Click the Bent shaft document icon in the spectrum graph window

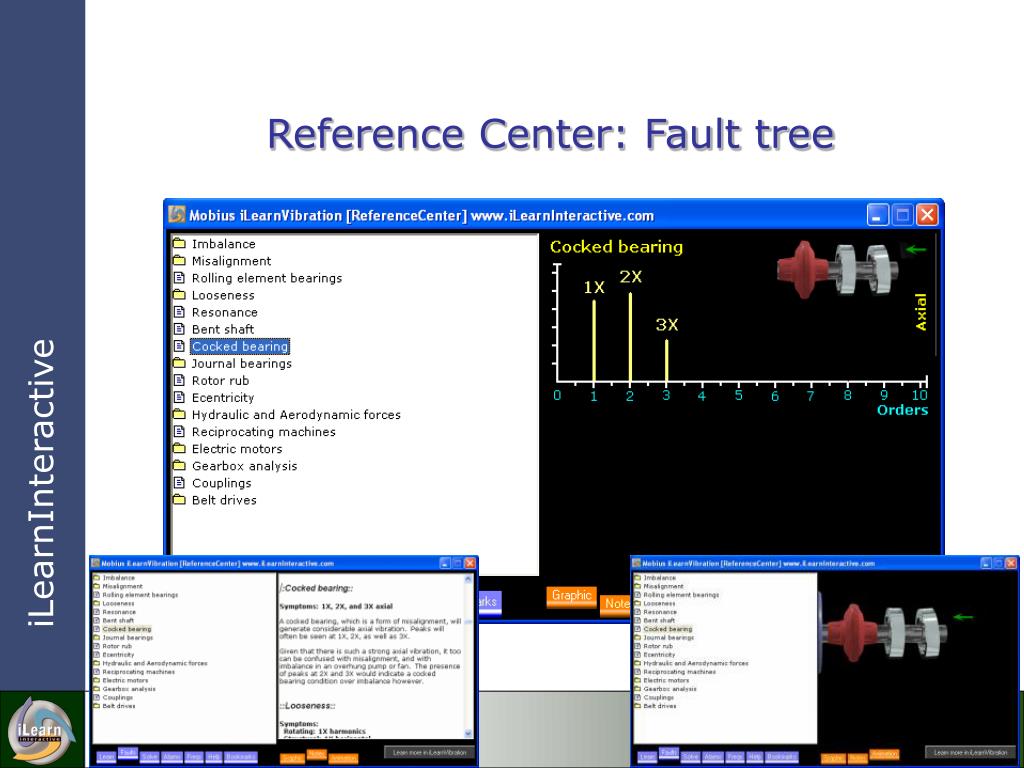coord(179,329)
